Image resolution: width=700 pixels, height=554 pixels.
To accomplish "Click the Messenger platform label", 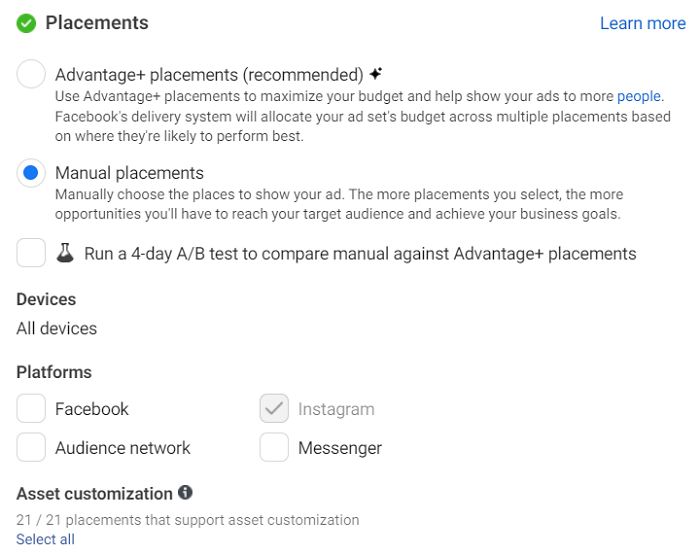I will [340, 448].
